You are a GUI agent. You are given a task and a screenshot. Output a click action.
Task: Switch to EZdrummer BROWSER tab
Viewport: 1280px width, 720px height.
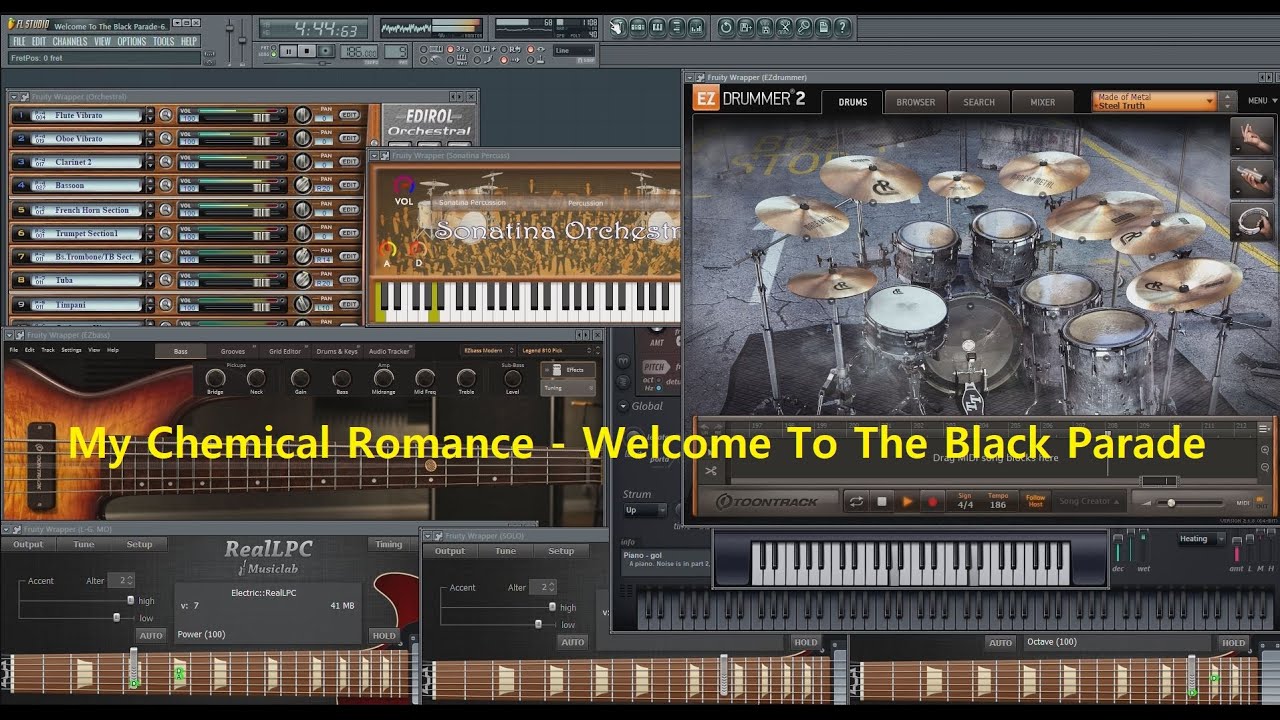[x=915, y=102]
